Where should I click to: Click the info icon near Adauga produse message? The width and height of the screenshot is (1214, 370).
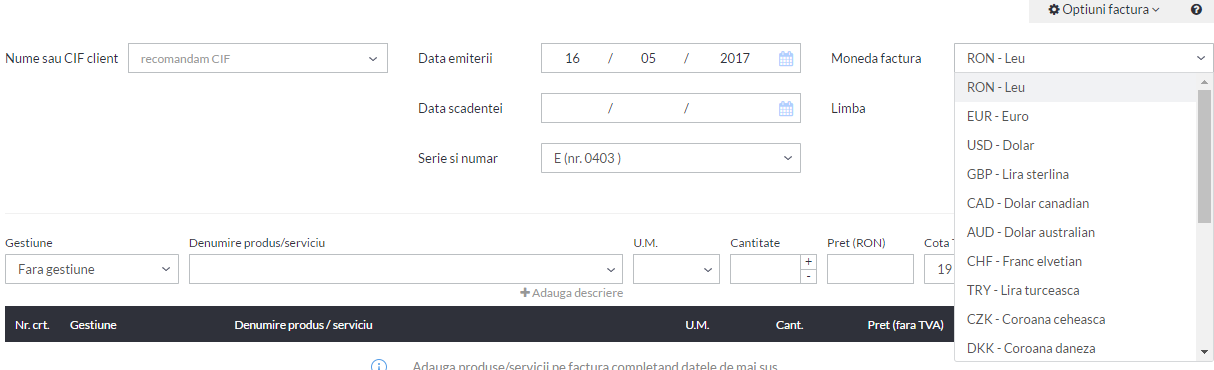pos(379,366)
